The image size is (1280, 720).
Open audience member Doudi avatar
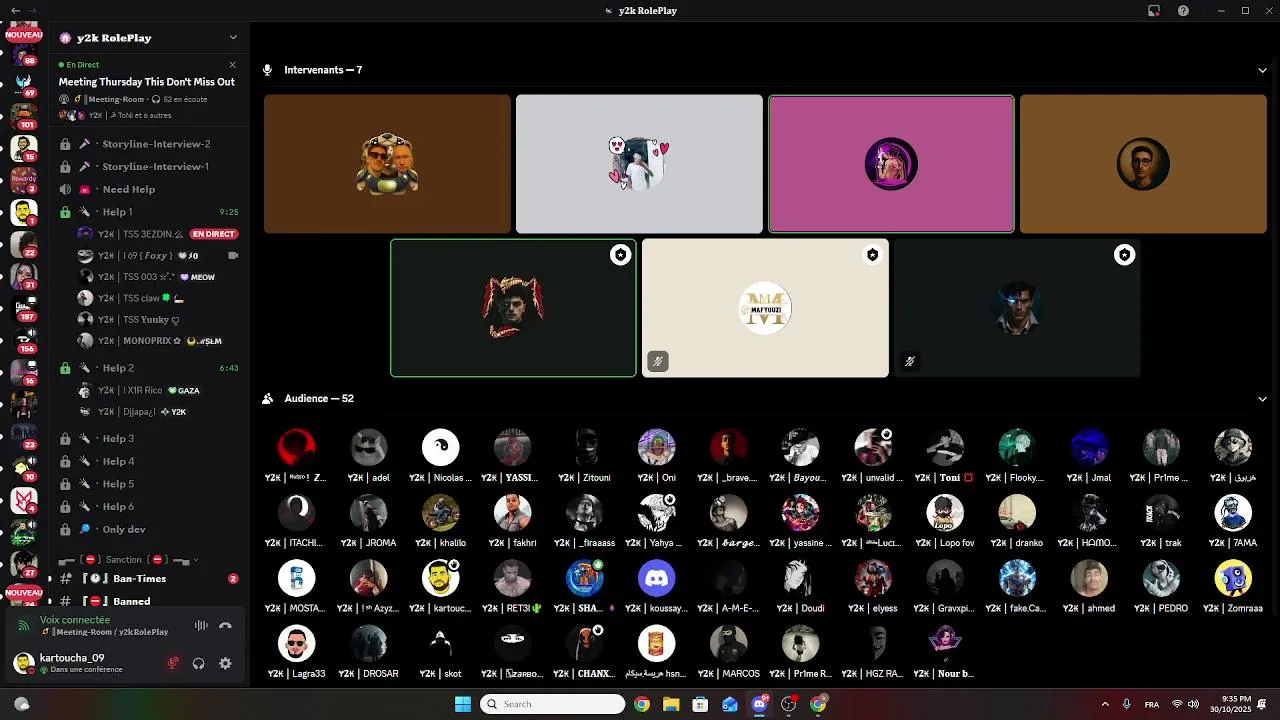[x=801, y=578]
